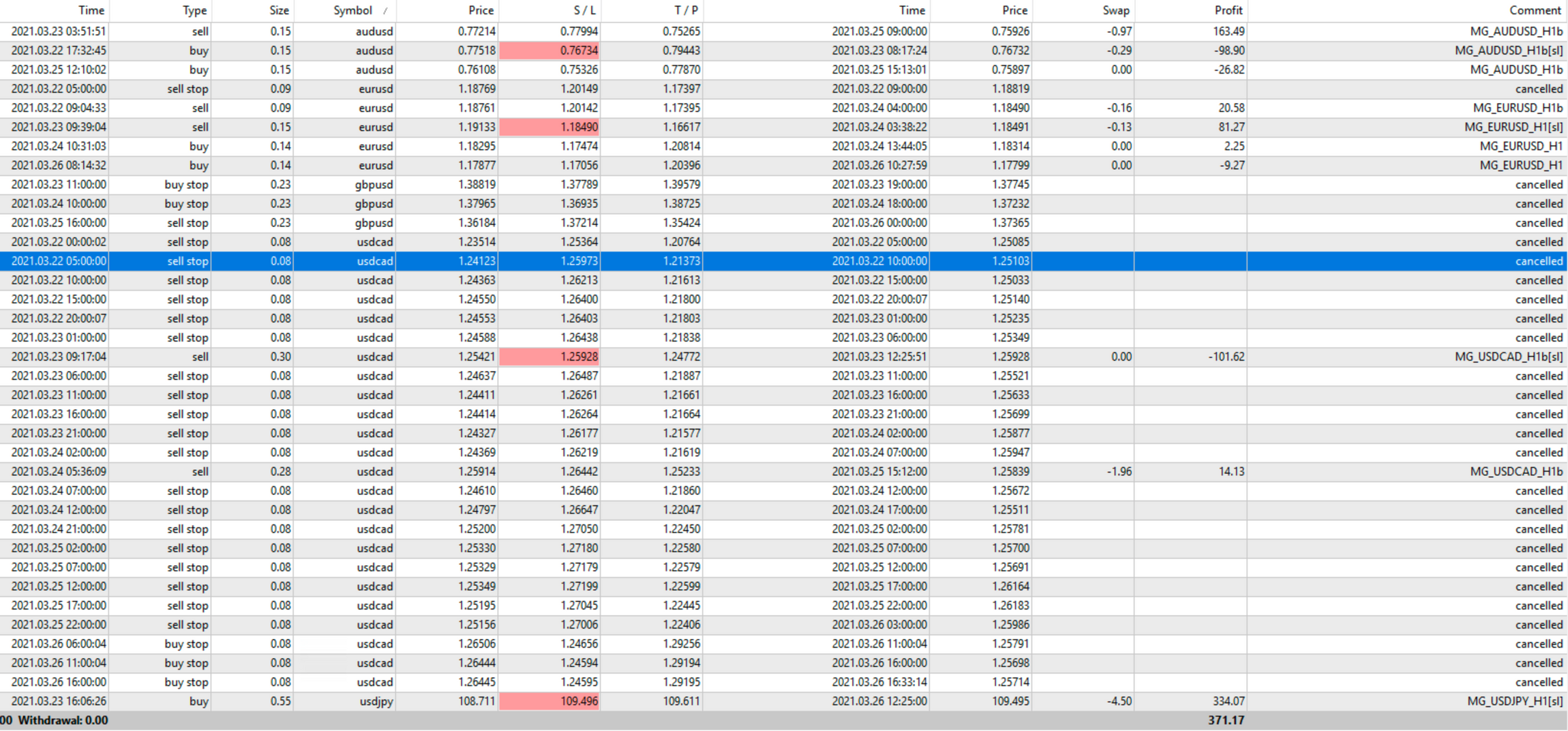Select the comment MG_EURUSD_H1[sl]

(1513, 127)
